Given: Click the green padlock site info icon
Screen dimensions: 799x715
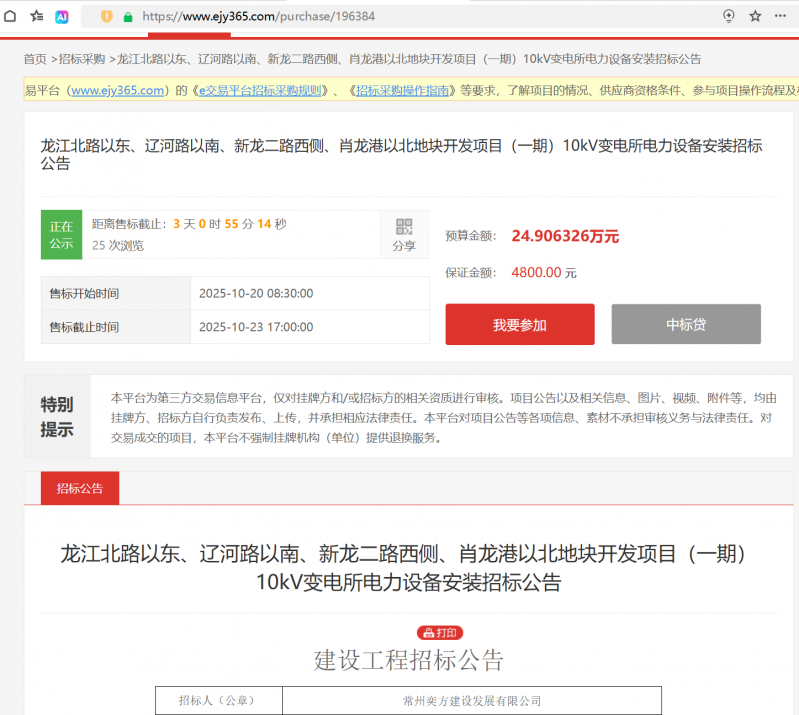Looking at the screenshot, I should tap(127, 17).
